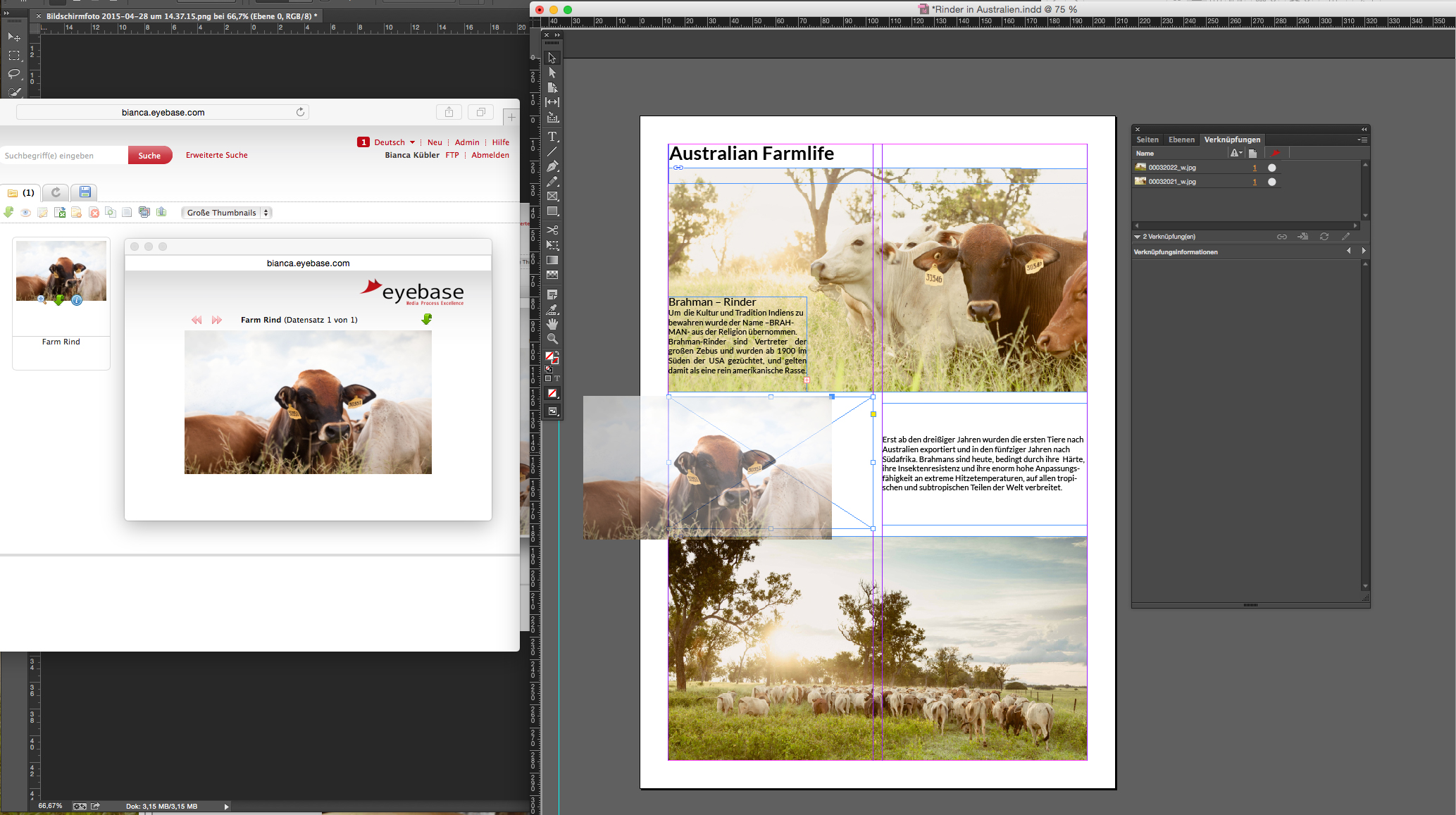Select the Gradient Swatch tool
The height and width of the screenshot is (815, 1456).
pyautogui.click(x=552, y=260)
